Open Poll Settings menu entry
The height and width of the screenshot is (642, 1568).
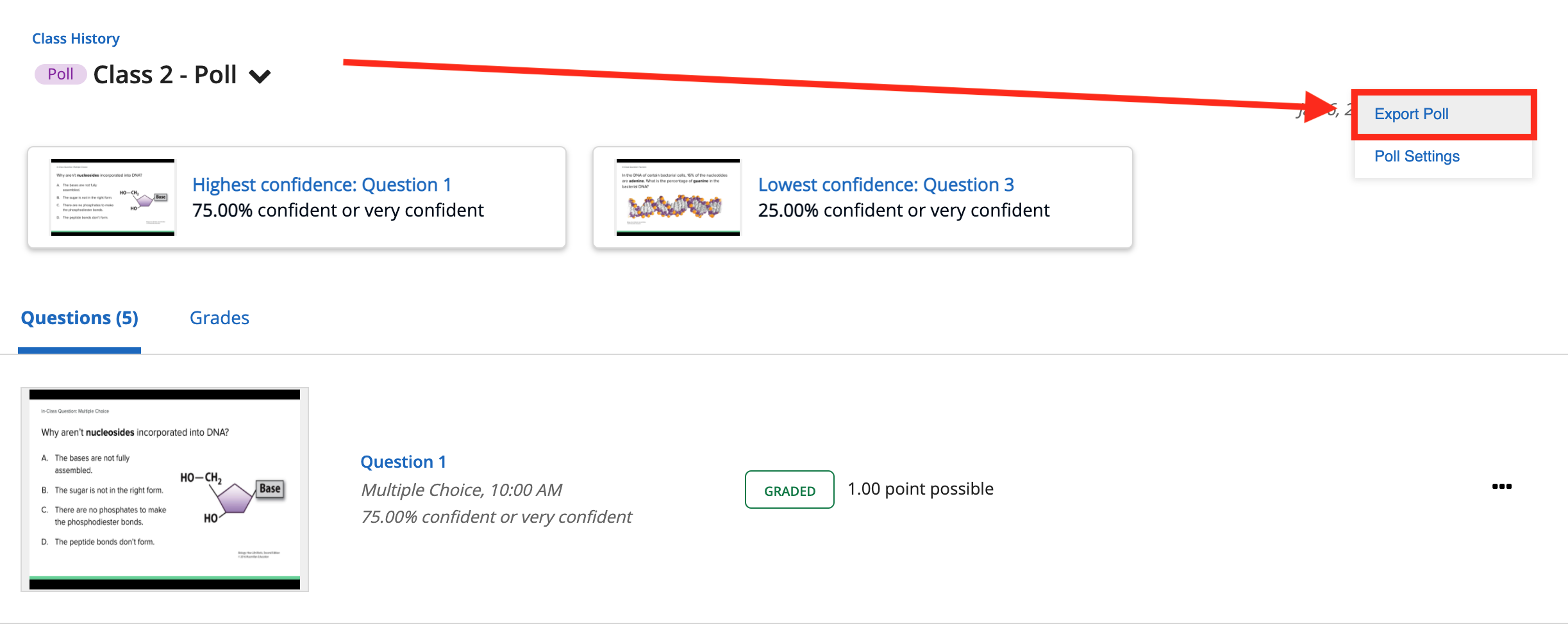pos(1417,156)
